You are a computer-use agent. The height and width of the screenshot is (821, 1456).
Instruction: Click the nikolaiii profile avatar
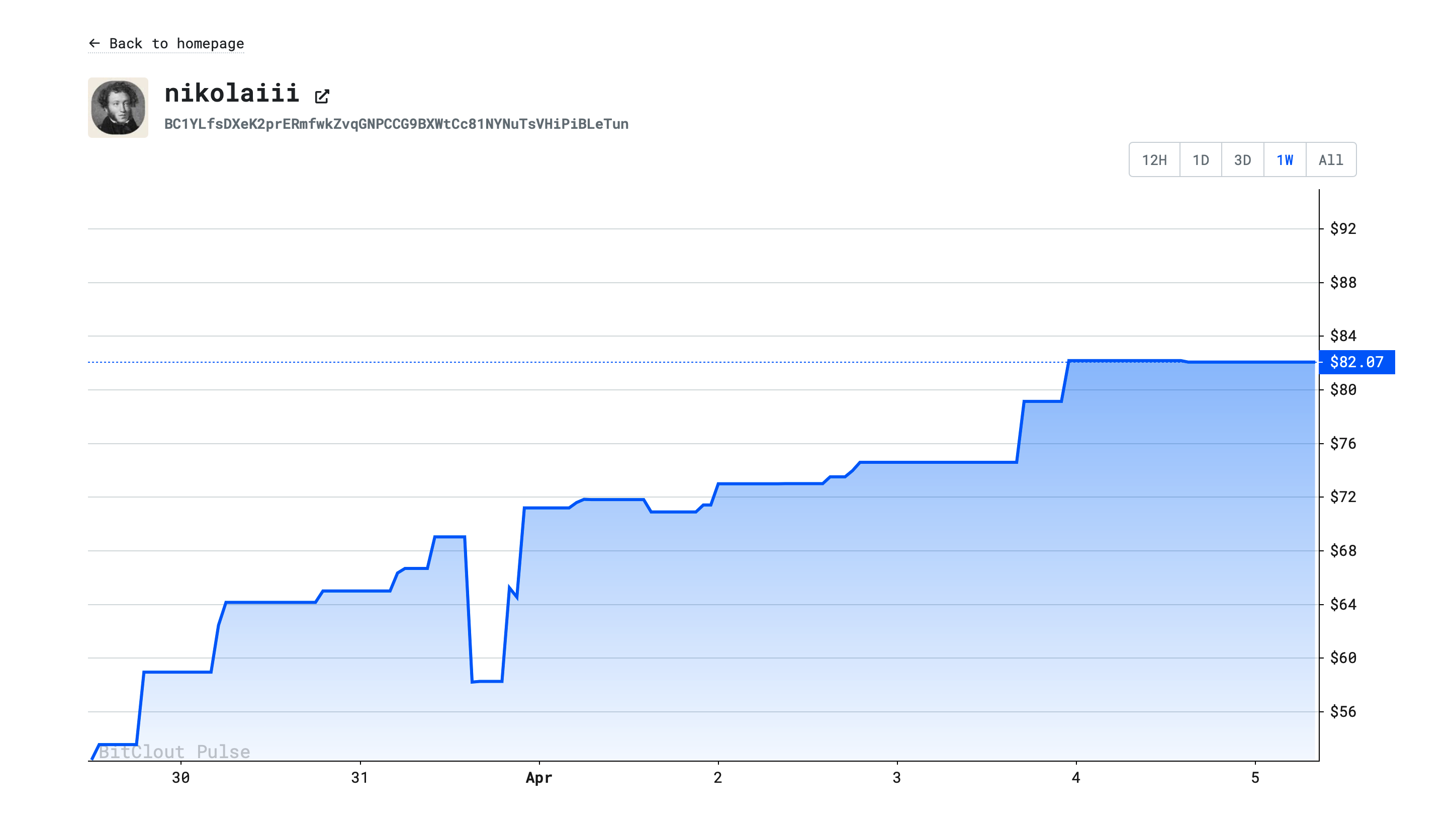118,108
